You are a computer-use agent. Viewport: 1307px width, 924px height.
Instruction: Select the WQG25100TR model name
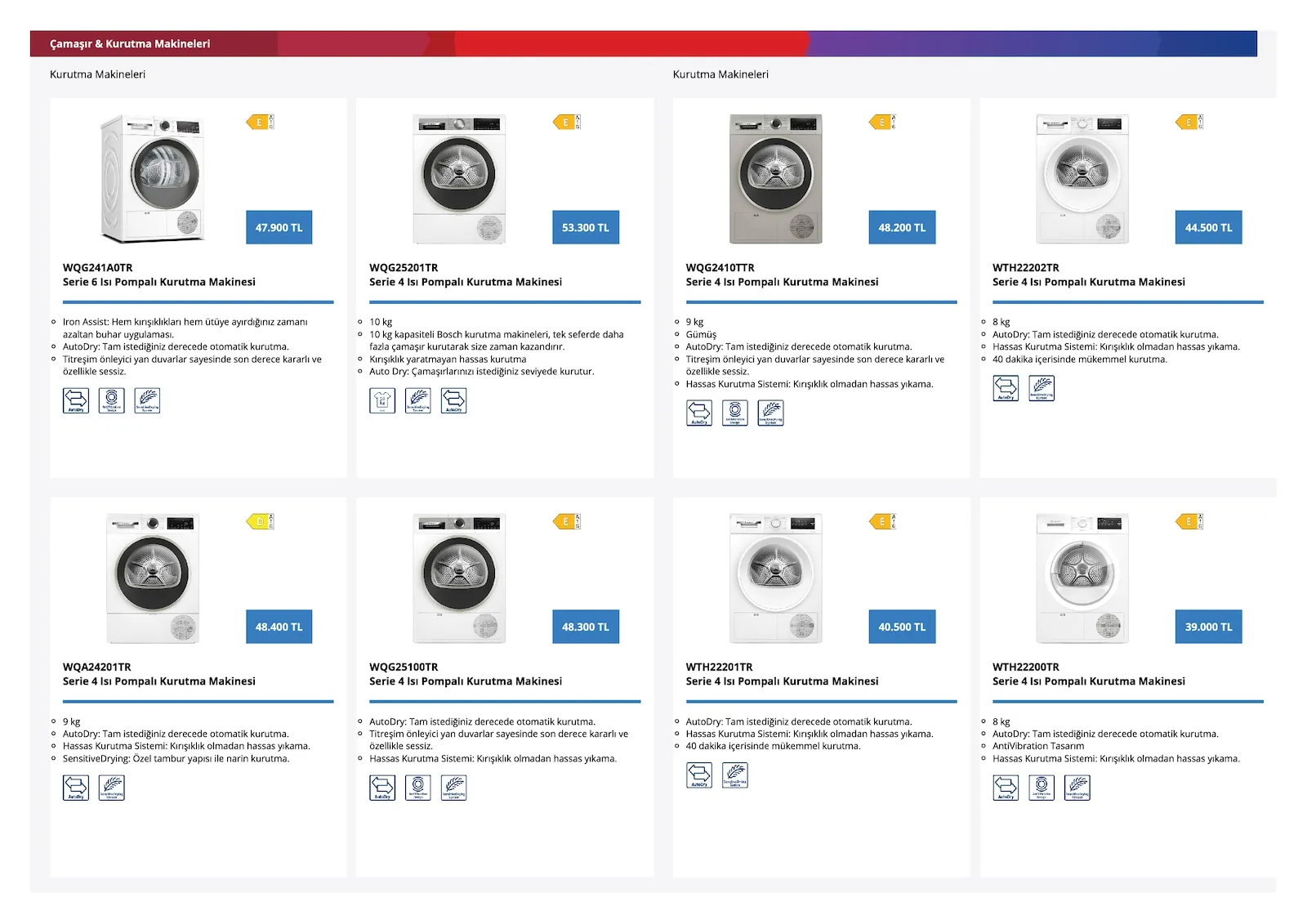click(x=404, y=667)
